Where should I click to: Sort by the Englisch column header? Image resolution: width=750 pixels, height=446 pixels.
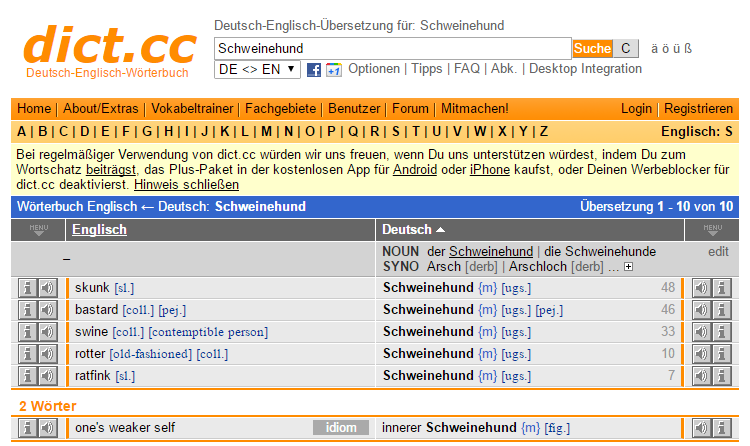[x=99, y=230]
